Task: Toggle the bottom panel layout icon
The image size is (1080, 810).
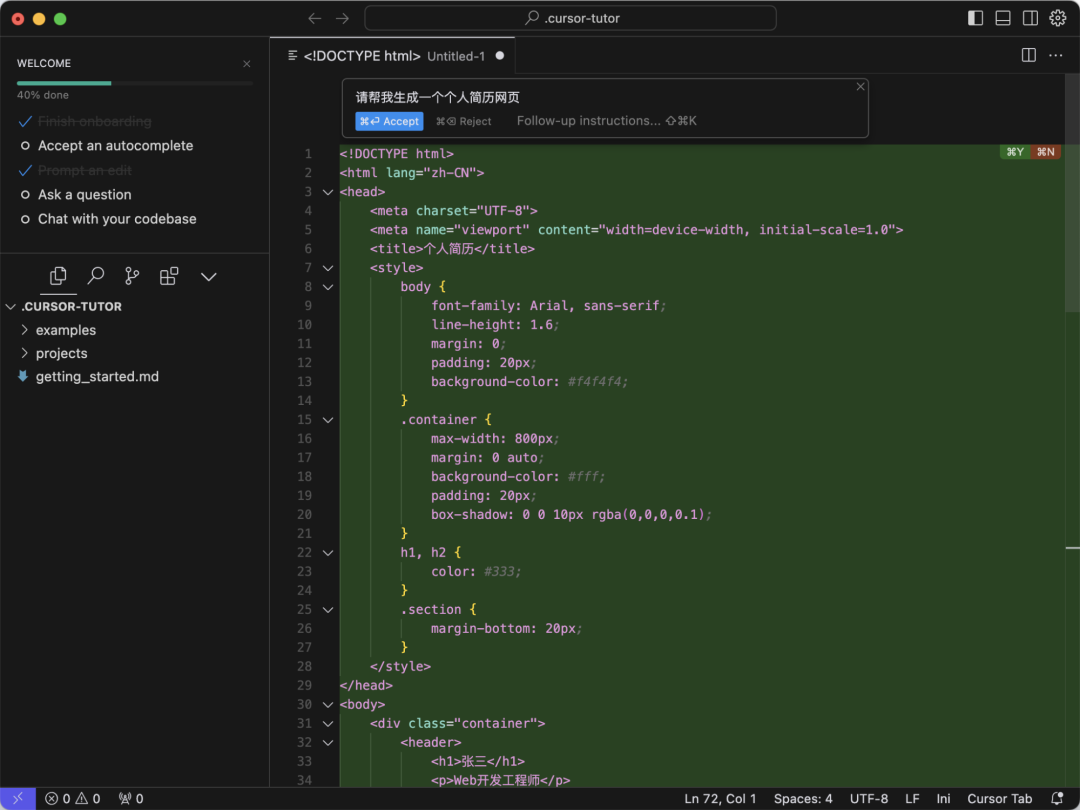Action: (1003, 19)
